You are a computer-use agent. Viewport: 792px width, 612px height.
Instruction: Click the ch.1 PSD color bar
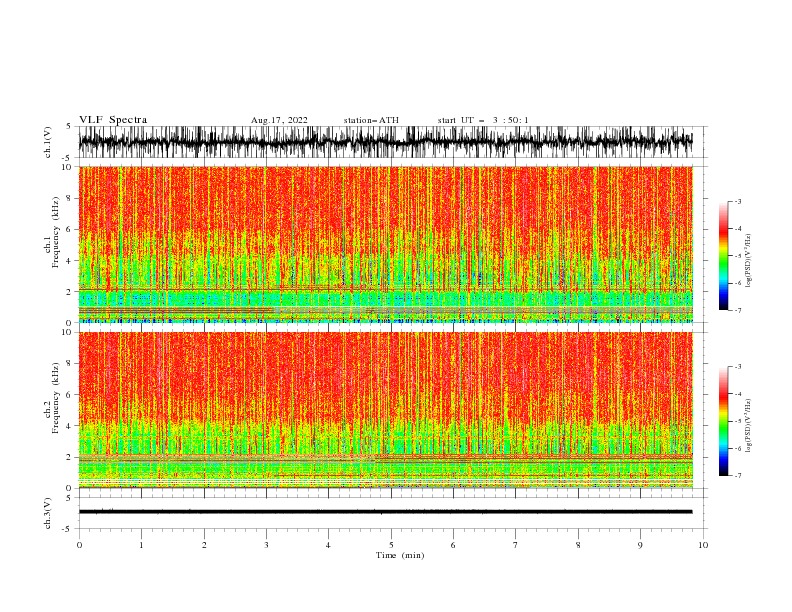pos(723,256)
